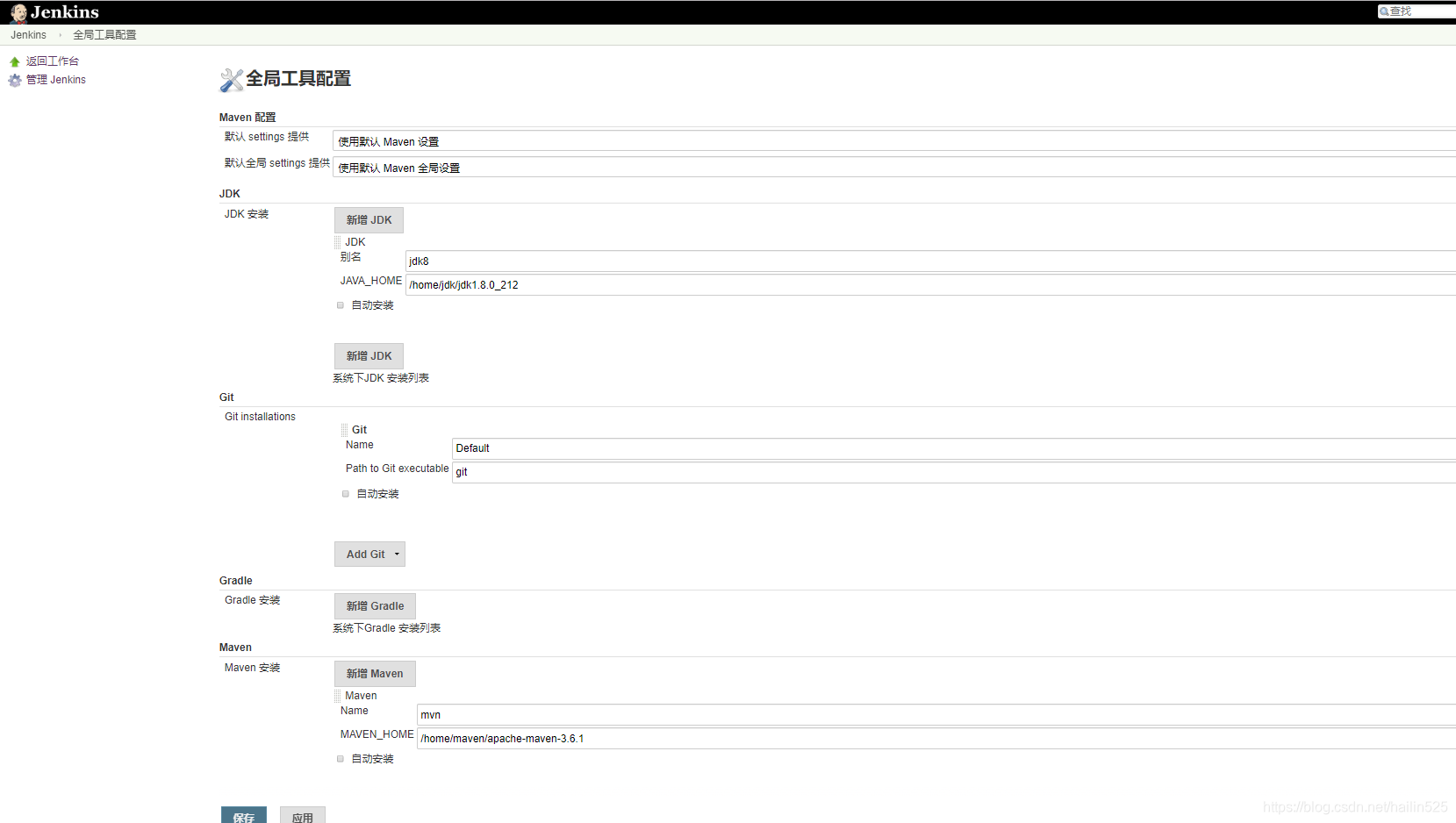Viewport: 1456px width, 823px height.
Task: Open the 默认 settings 提供 dropdown
Action: click(893, 141)
